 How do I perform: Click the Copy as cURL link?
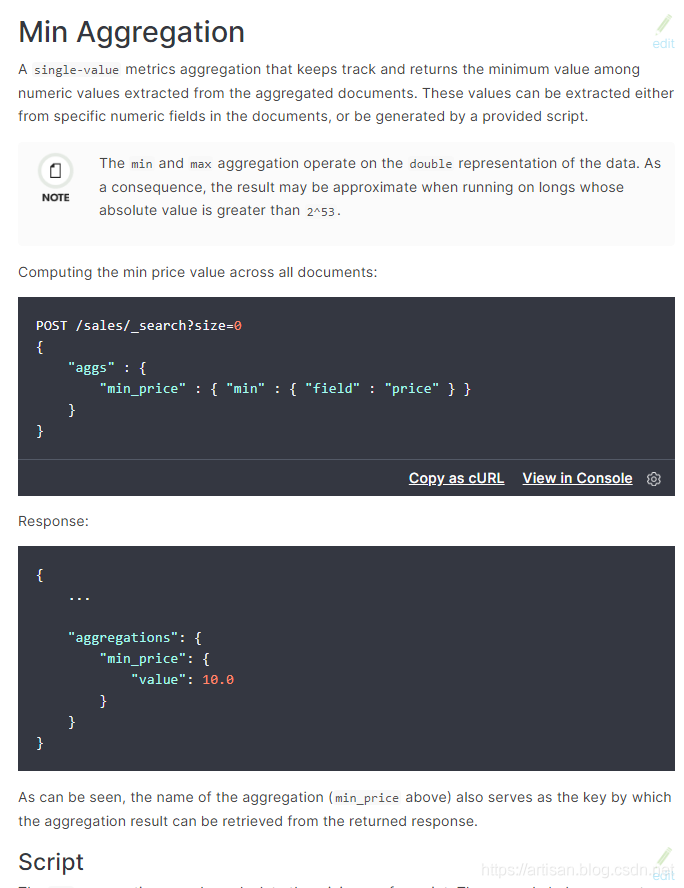[456, 478]
